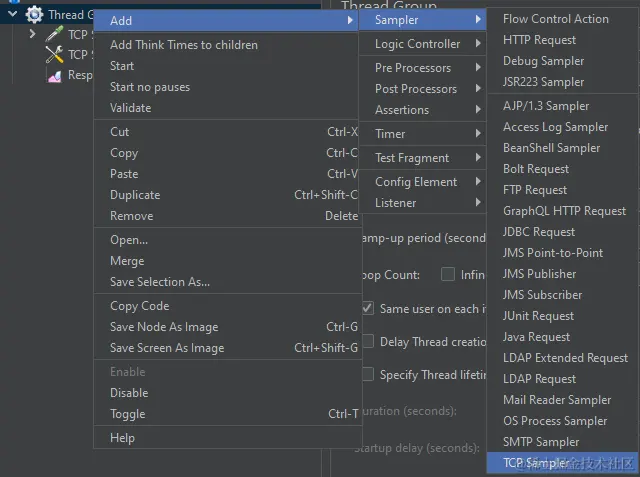The height and width of the screenshot is (477, 640).
Task: Pick the JDBC Request sampler
Action: point(539,232)
